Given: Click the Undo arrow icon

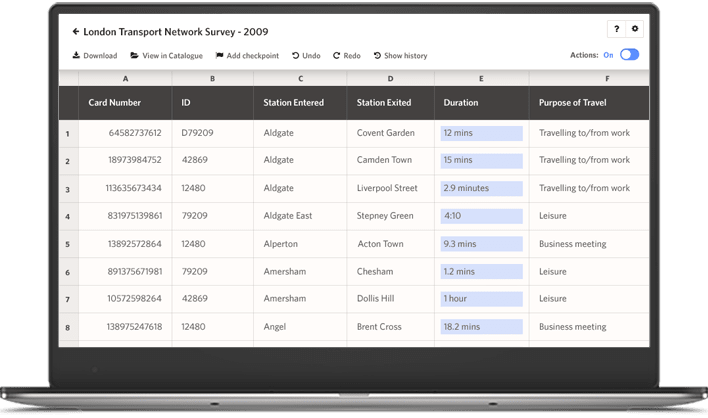Looking at the screenshot, I should (x=295, y=56).
